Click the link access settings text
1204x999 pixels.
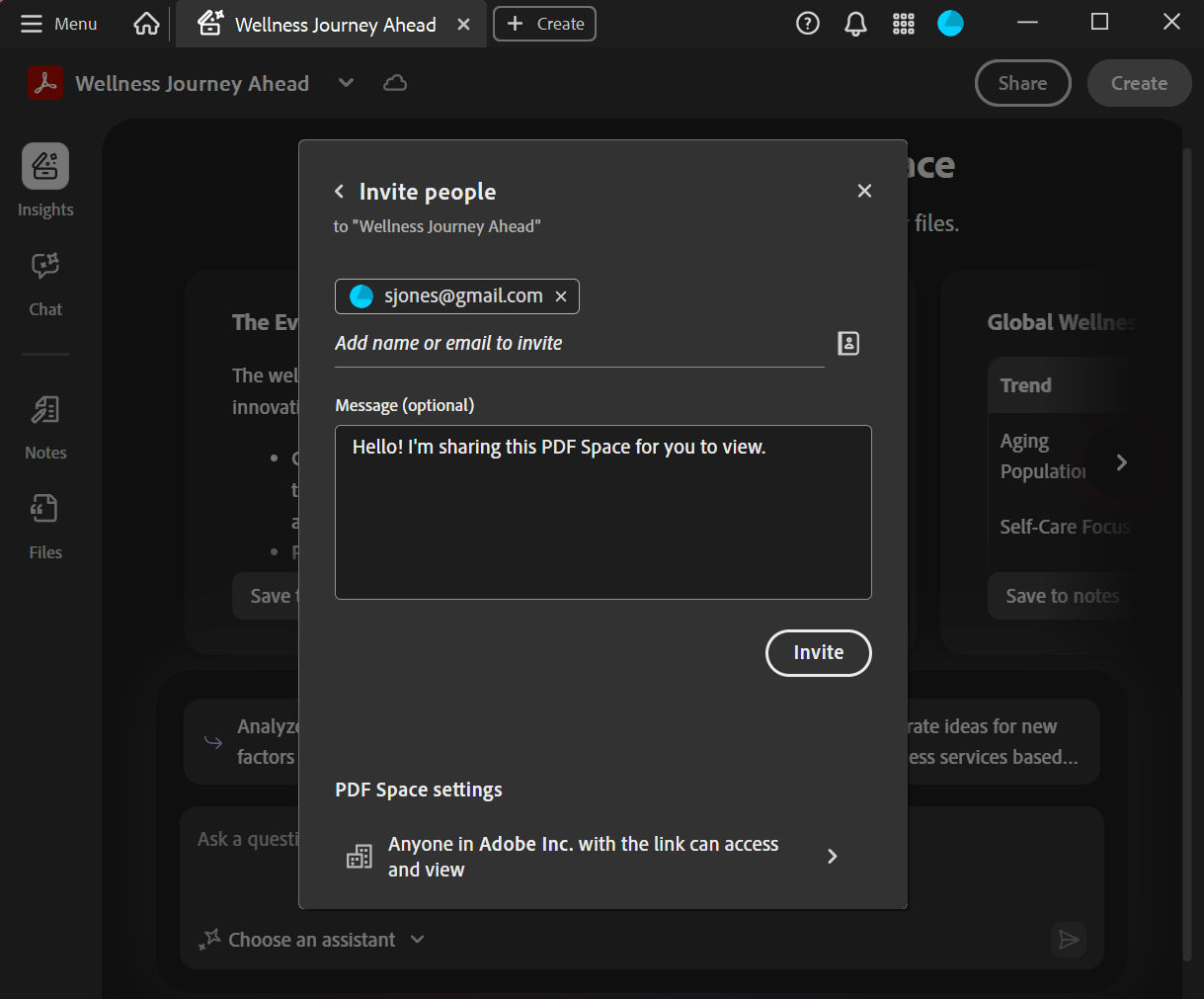583,857
